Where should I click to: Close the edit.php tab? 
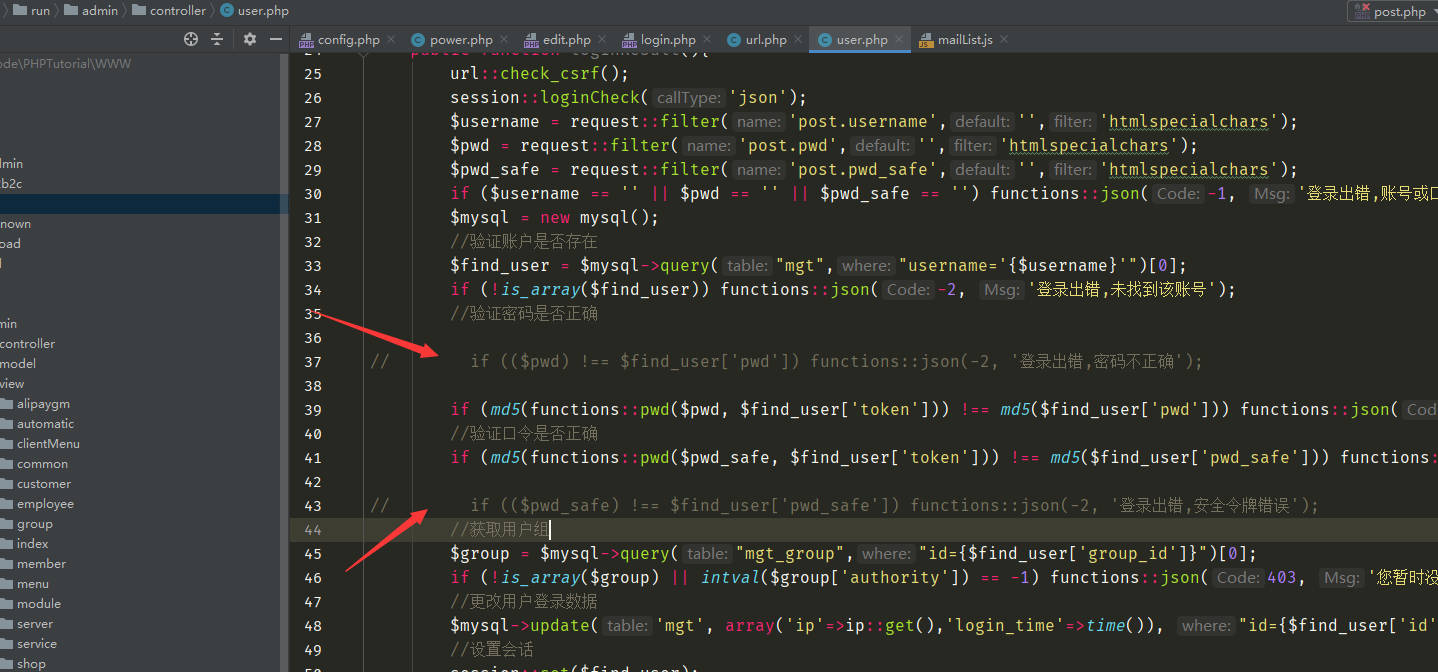click(602, 40)
